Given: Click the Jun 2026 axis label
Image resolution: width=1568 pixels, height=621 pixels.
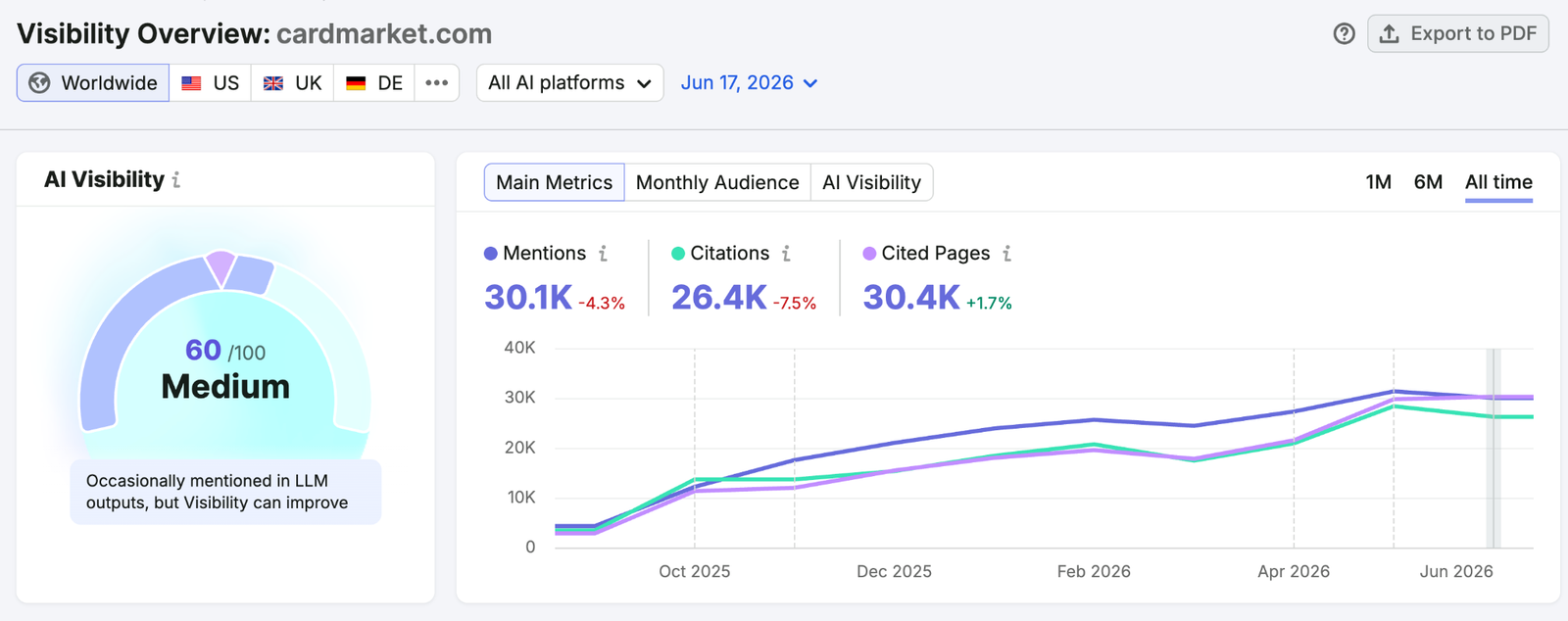Looking at the screenshot, I should point(1456,571).
